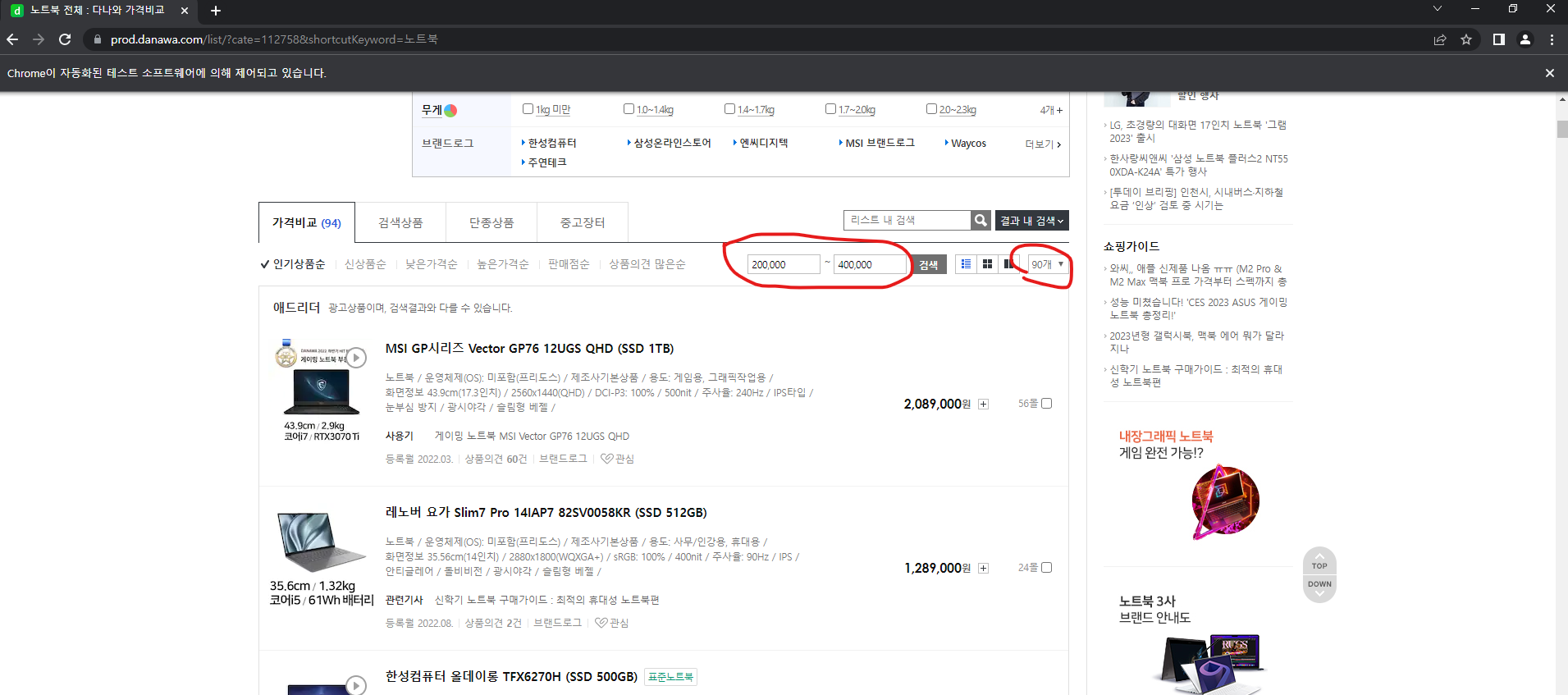1568x695 pixels.
Task: Click the weight 무게 color chart icon
Action: tap(450, 110)
